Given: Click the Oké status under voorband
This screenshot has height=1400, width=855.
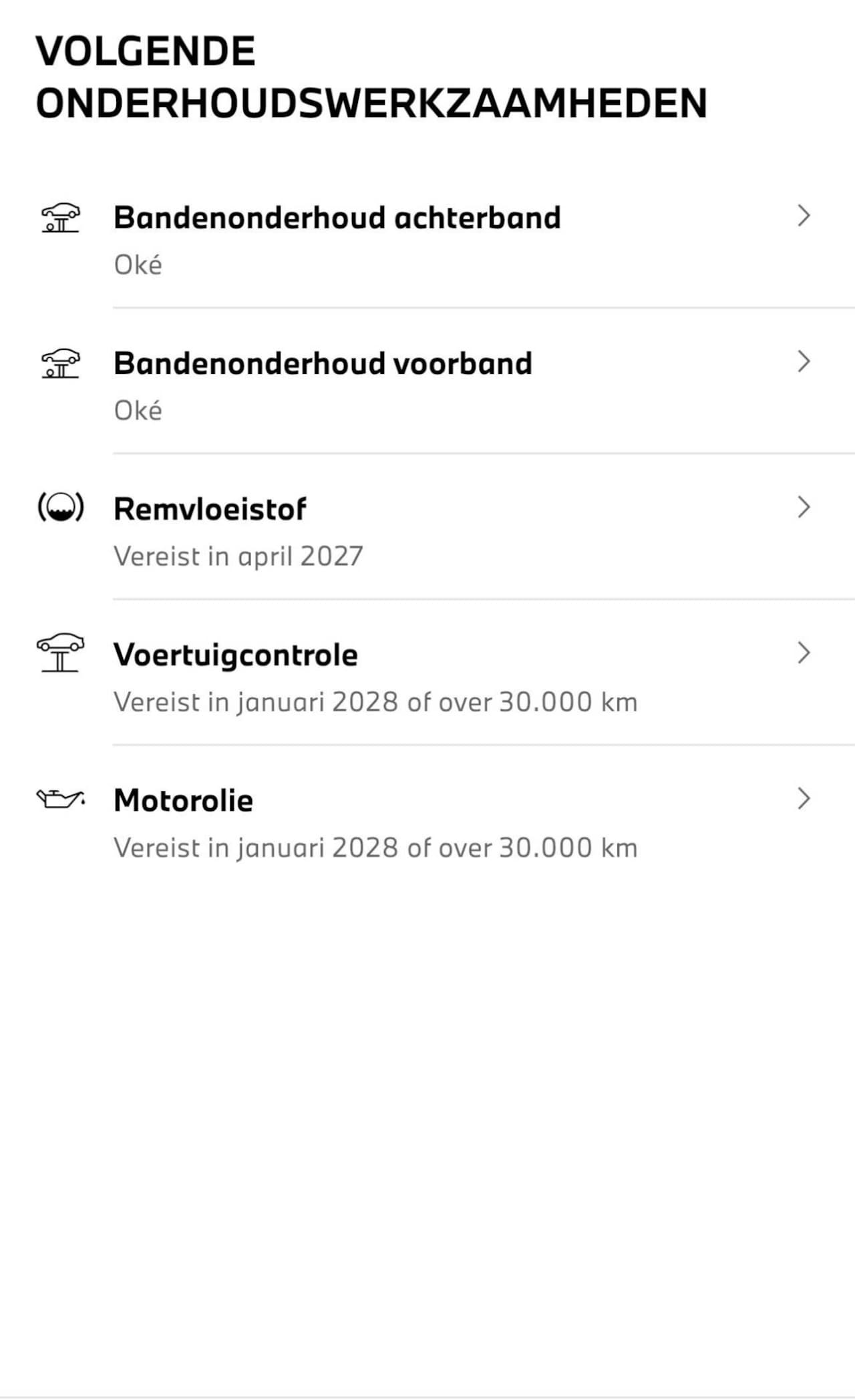Looking at the screenshot, I should pyautogui.click(x=138, y=411).
